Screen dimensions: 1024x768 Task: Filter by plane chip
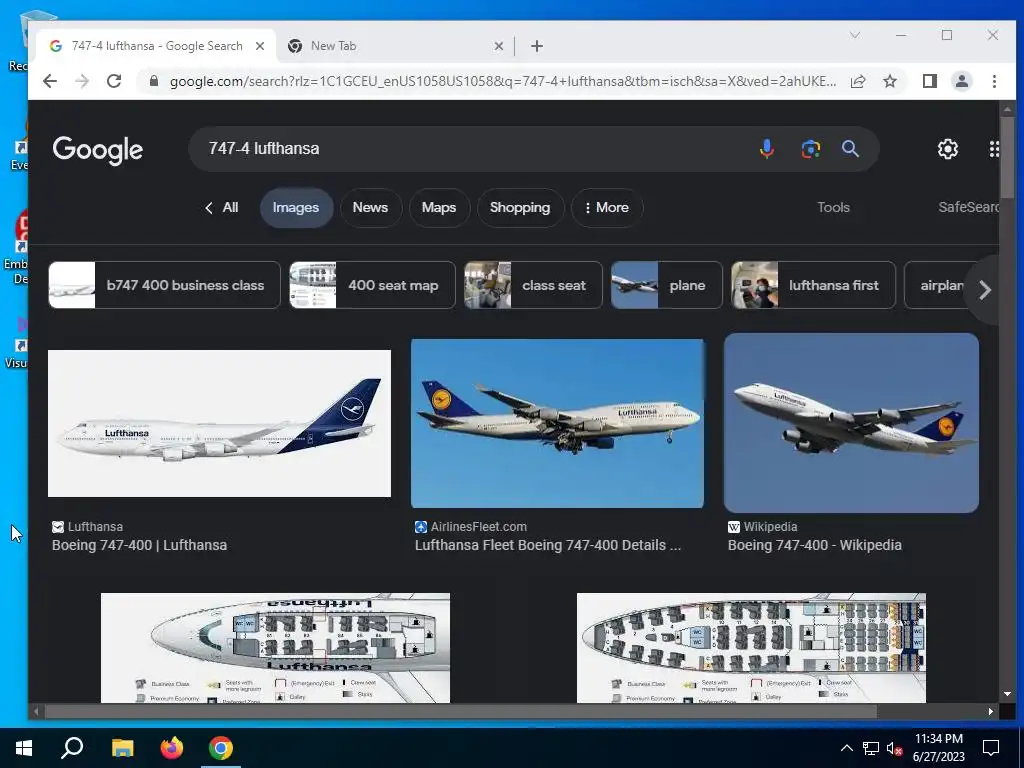point(667,285)
